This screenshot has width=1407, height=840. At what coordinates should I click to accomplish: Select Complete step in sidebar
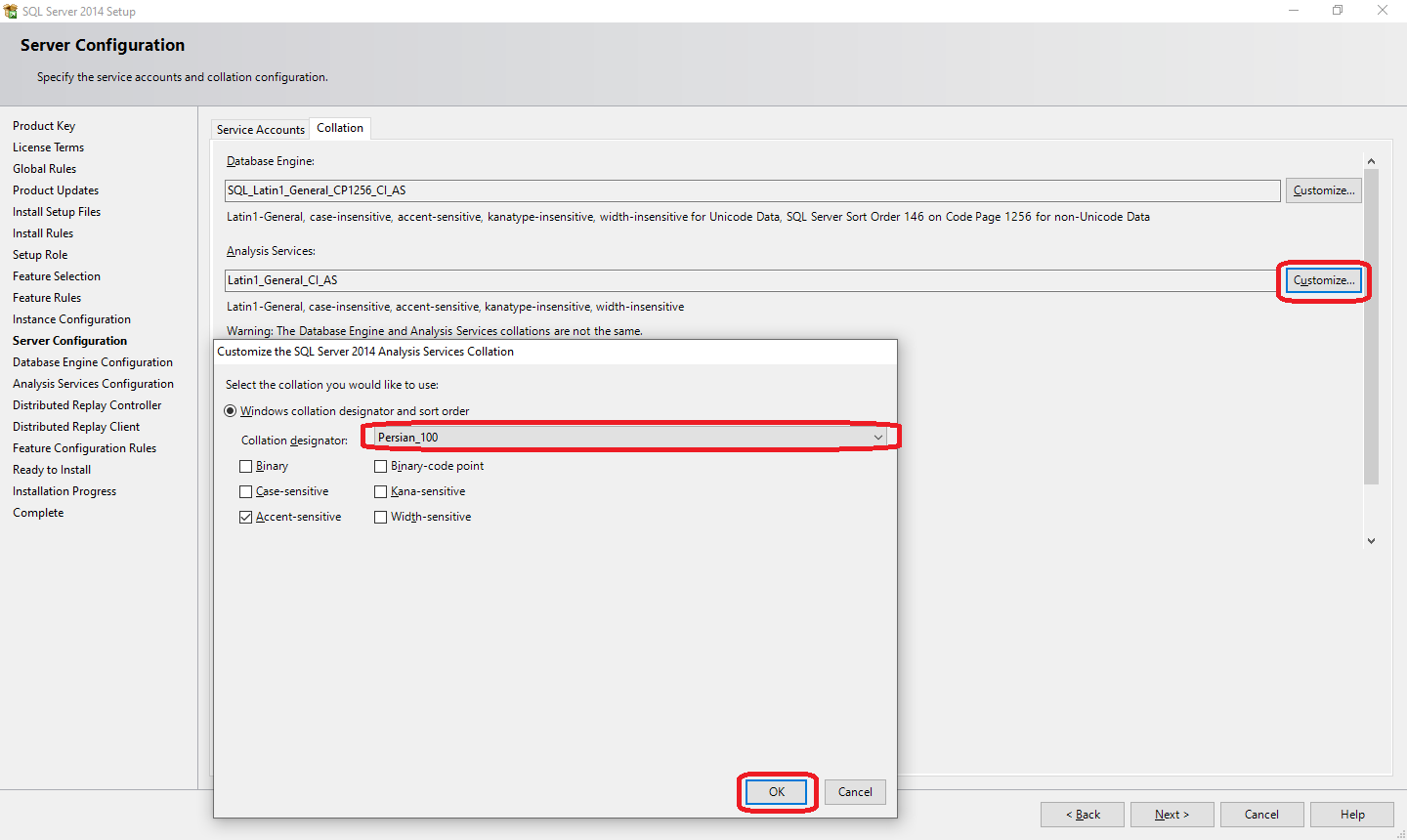(38, 513)
